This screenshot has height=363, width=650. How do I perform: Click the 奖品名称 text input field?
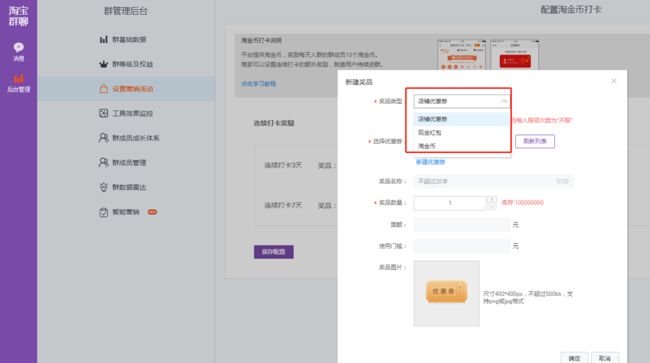point(493,182)
